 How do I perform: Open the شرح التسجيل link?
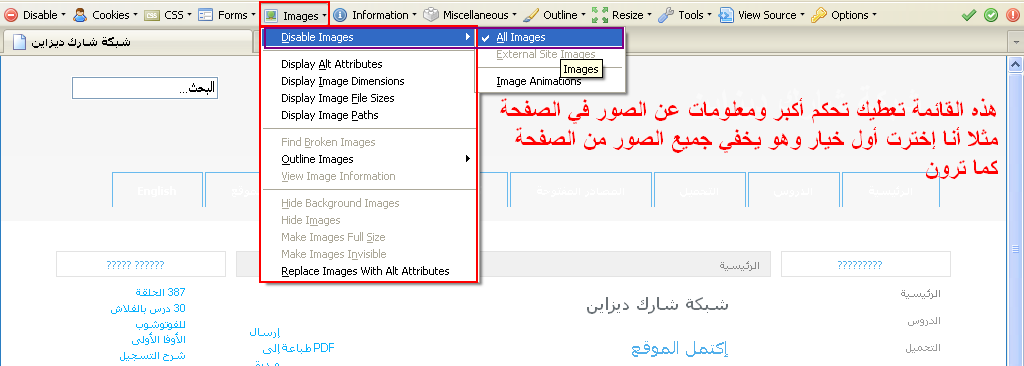pos(152,356)
